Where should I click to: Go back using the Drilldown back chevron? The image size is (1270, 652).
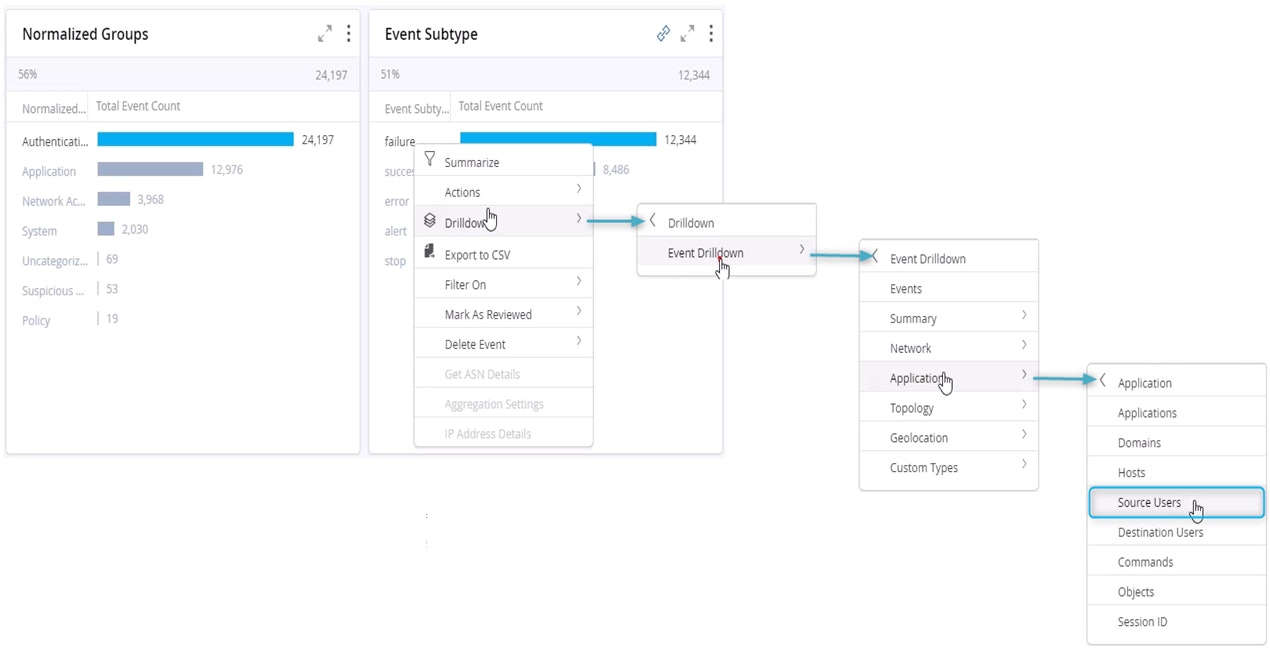tap(652, 222)
